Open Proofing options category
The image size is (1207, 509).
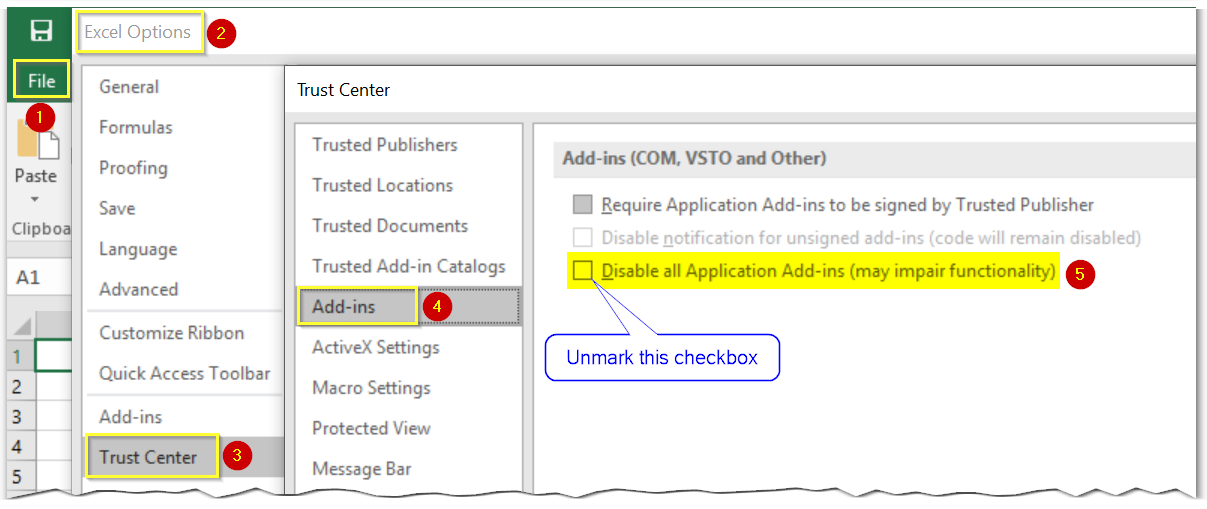pyautogui.click(x=133, y=168)
